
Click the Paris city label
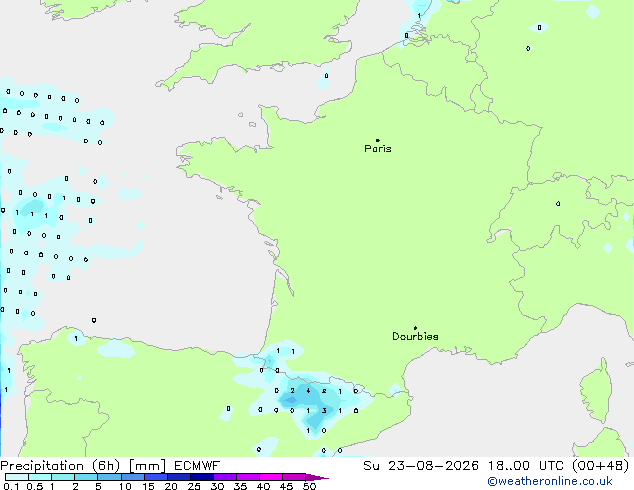(x=378, y=148)
